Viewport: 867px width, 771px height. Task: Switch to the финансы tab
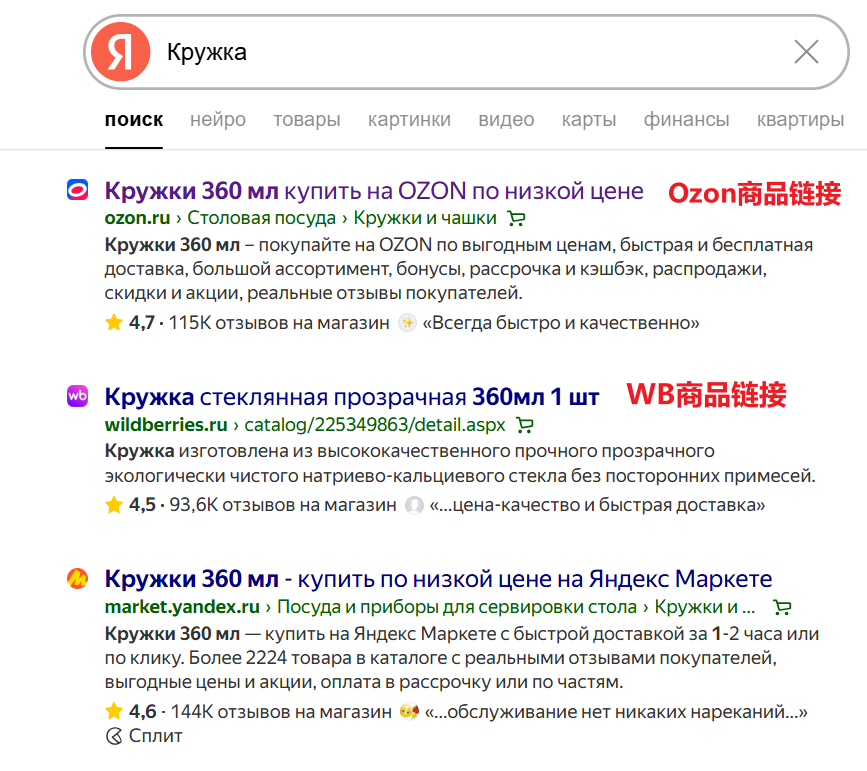pos(686,119)
